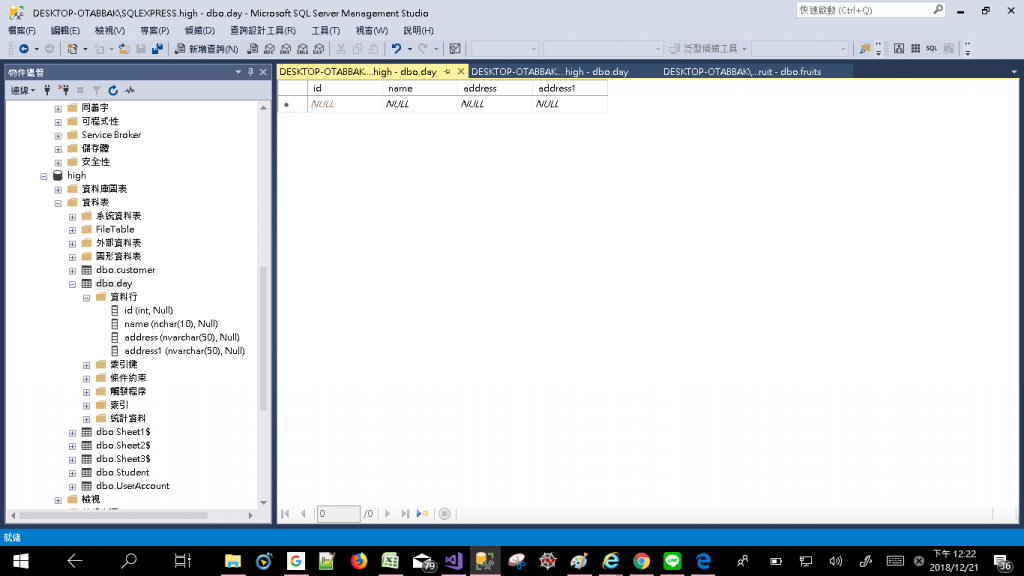Image resolution: width=1024 pixels, height=576 pixels.
Task: Collapse the dbo.day table node
Action: 72,284
